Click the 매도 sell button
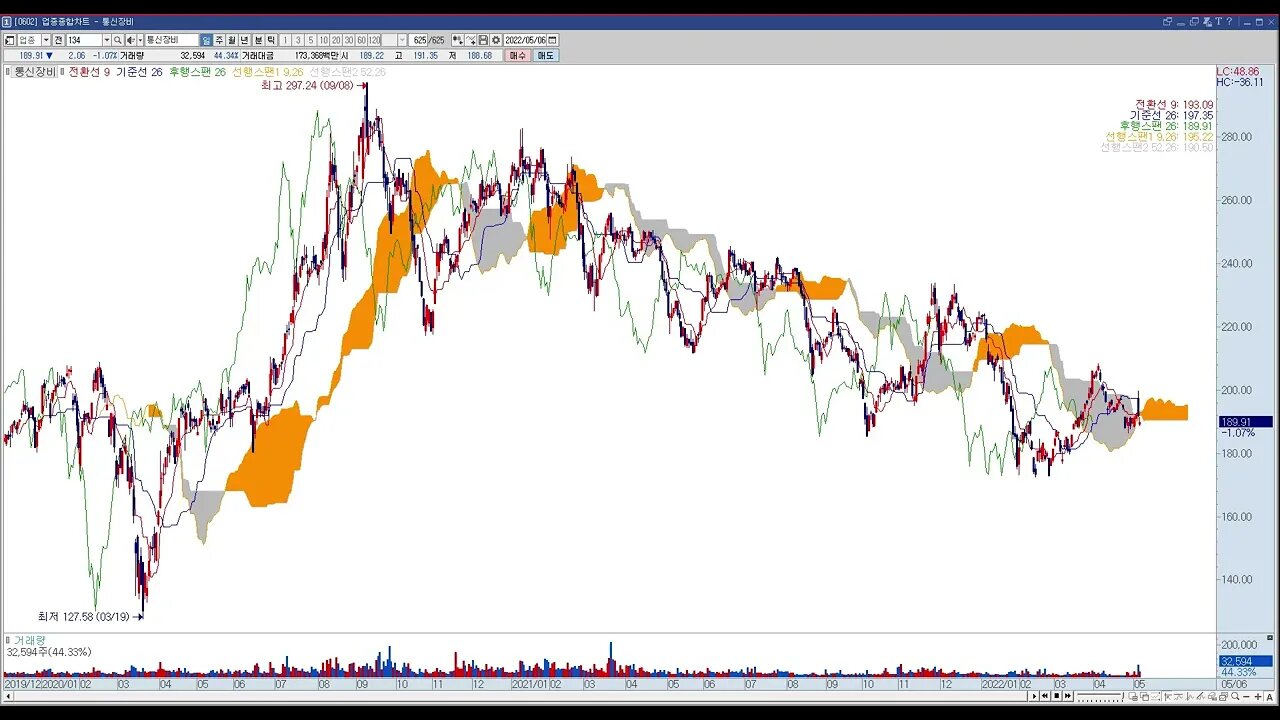Screen dimensions: 1280x720 (x=545, y=55)
